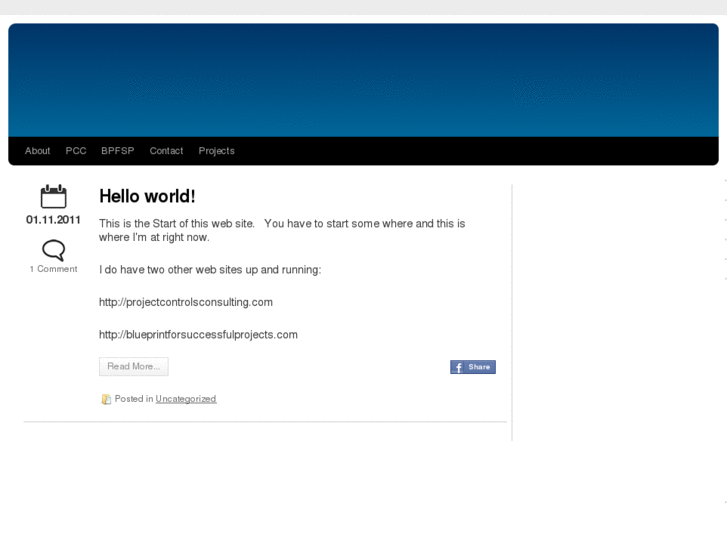Open the About menu item
The height and width of the screenshot is (545, 727).
[x=38, y=151]
